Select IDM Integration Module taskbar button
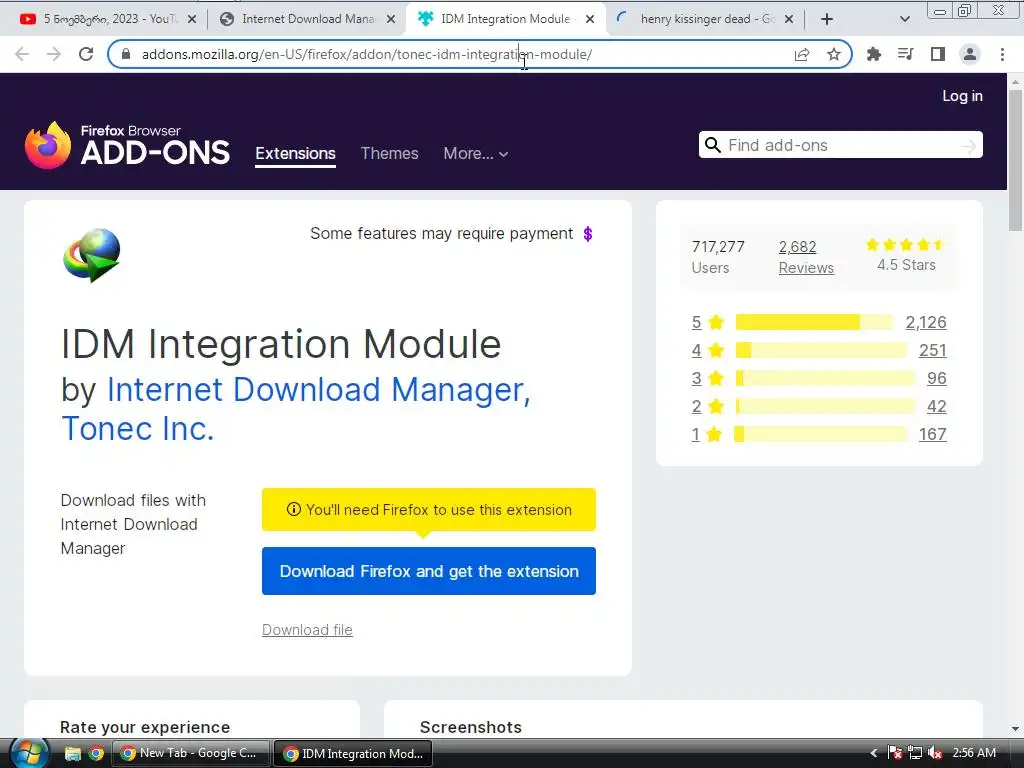 (353, 753)
